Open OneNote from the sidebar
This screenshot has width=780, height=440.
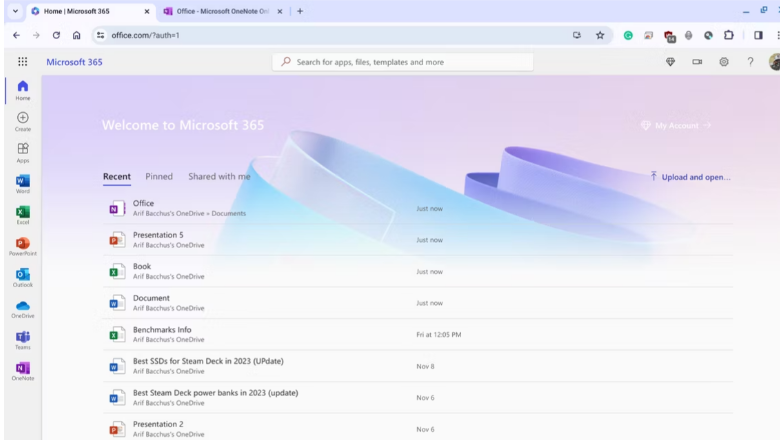coord(22,371)
